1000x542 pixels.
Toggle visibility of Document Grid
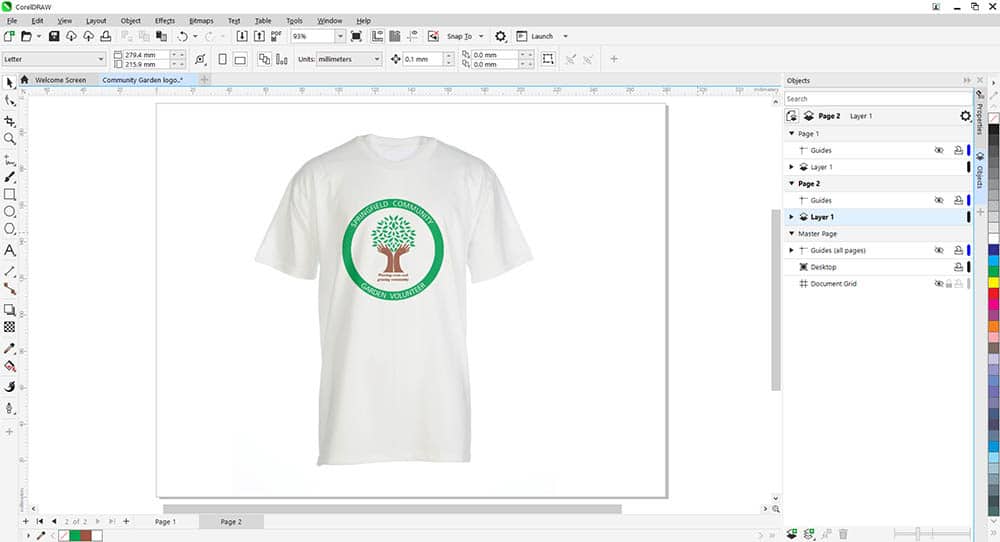[939, 284]
